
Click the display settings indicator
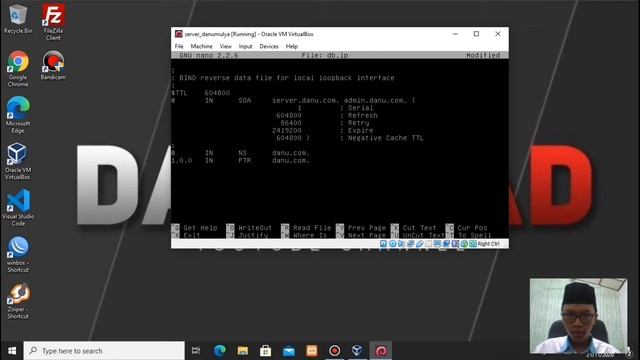click(x=437, y=244)
